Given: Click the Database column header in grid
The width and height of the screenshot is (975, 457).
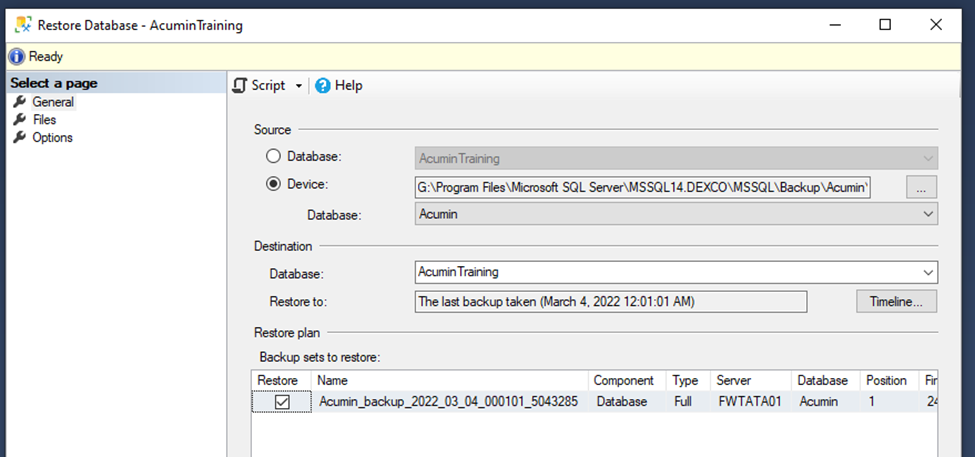Looking at the screenshot, I should click(x=825, y=381).
